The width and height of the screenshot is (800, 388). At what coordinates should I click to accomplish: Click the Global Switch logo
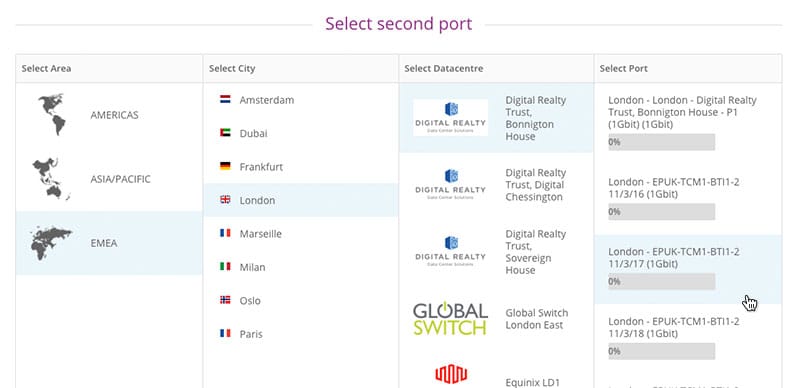pyautogui.click(x=450, y=319)
